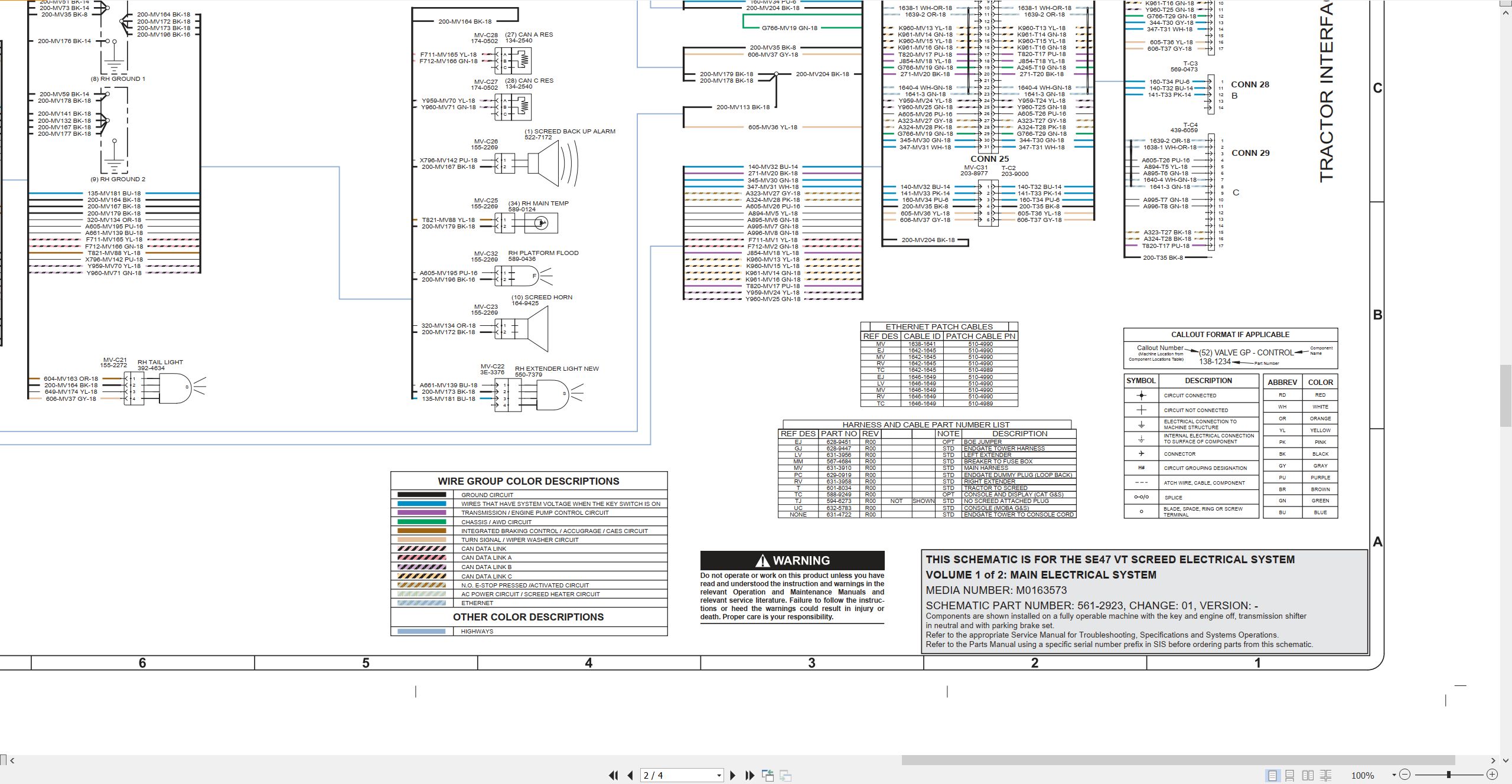Screen dimensions: 1512x784
Task: Click the horizontal scrollbar right arrow
Action: [1493, 760]
